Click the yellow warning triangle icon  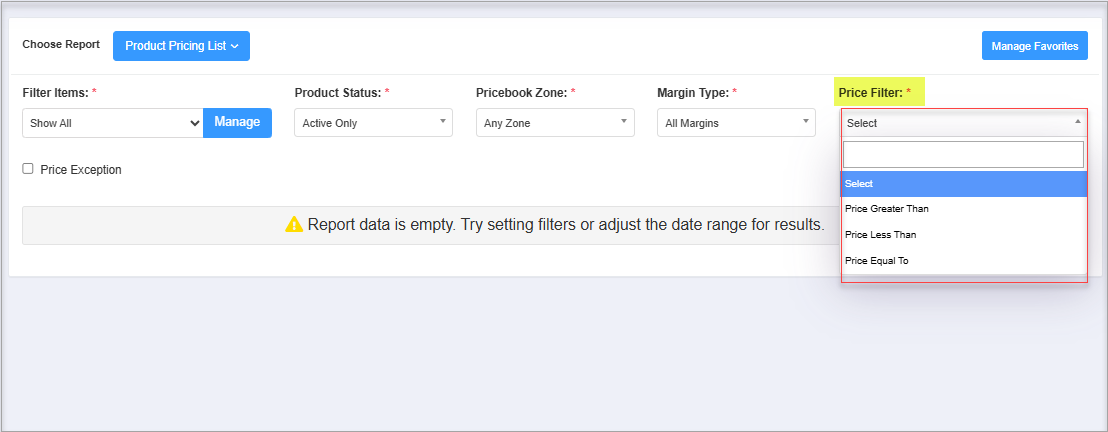click(x=294, y=225)
